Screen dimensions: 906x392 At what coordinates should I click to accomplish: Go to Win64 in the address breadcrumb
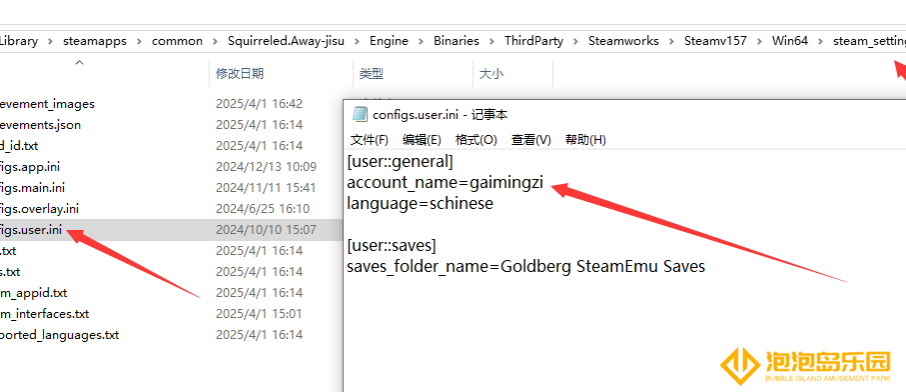(790, 41)
